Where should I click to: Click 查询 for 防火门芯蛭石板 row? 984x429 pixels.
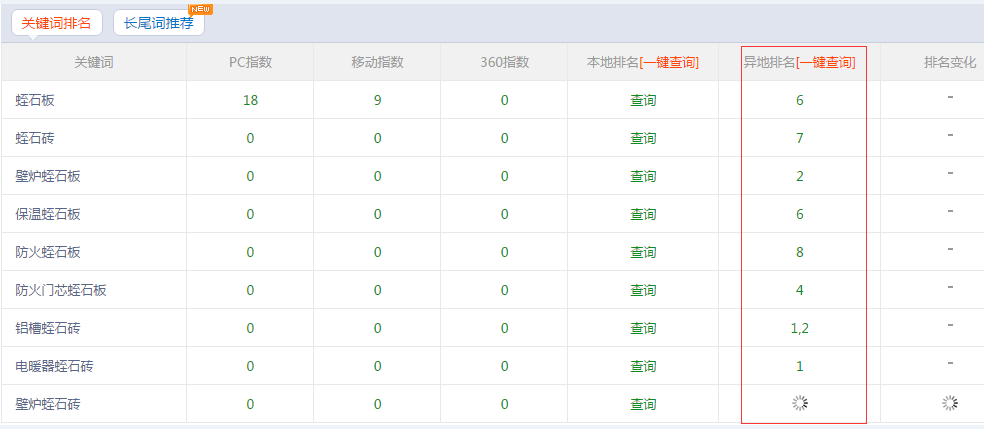click(x=643, y=290)
